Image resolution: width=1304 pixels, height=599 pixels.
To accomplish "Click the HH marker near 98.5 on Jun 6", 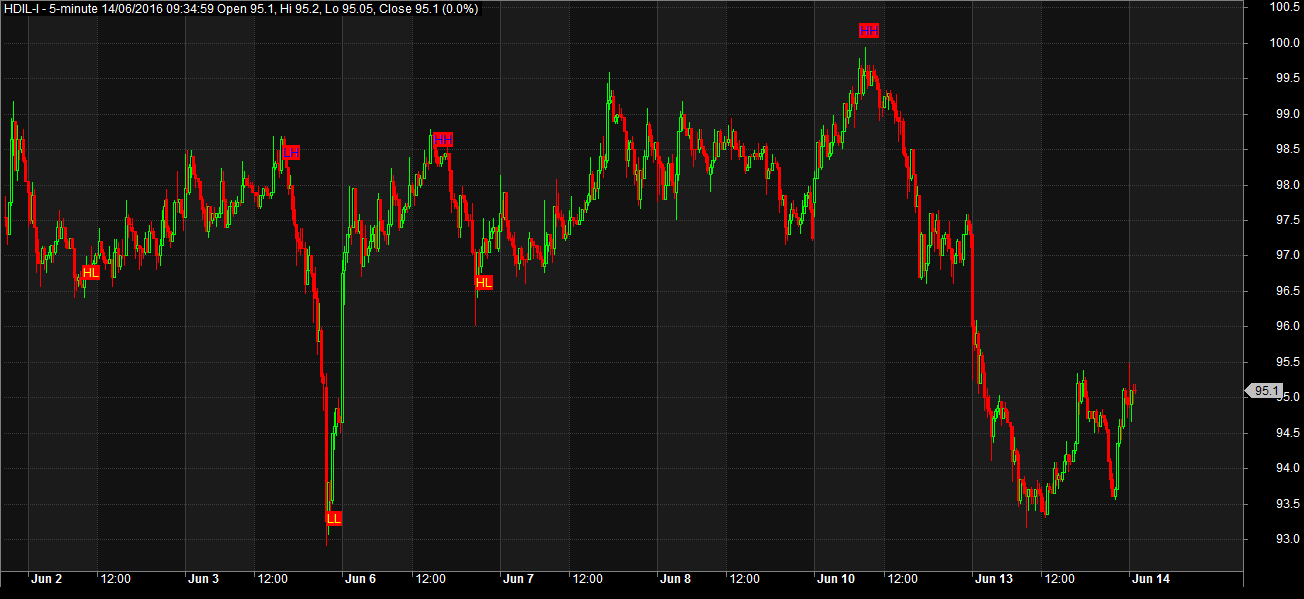I will click(443, 140).
